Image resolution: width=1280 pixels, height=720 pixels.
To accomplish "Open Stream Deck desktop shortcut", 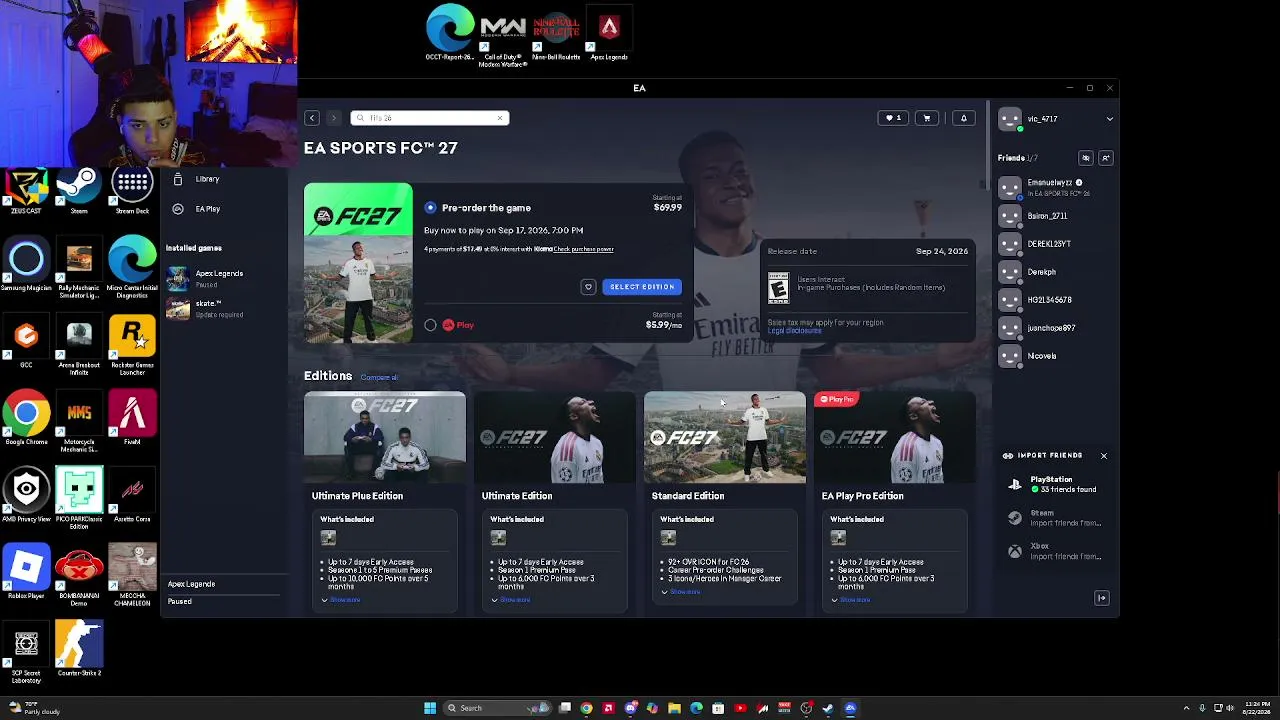I will [132, 191].
